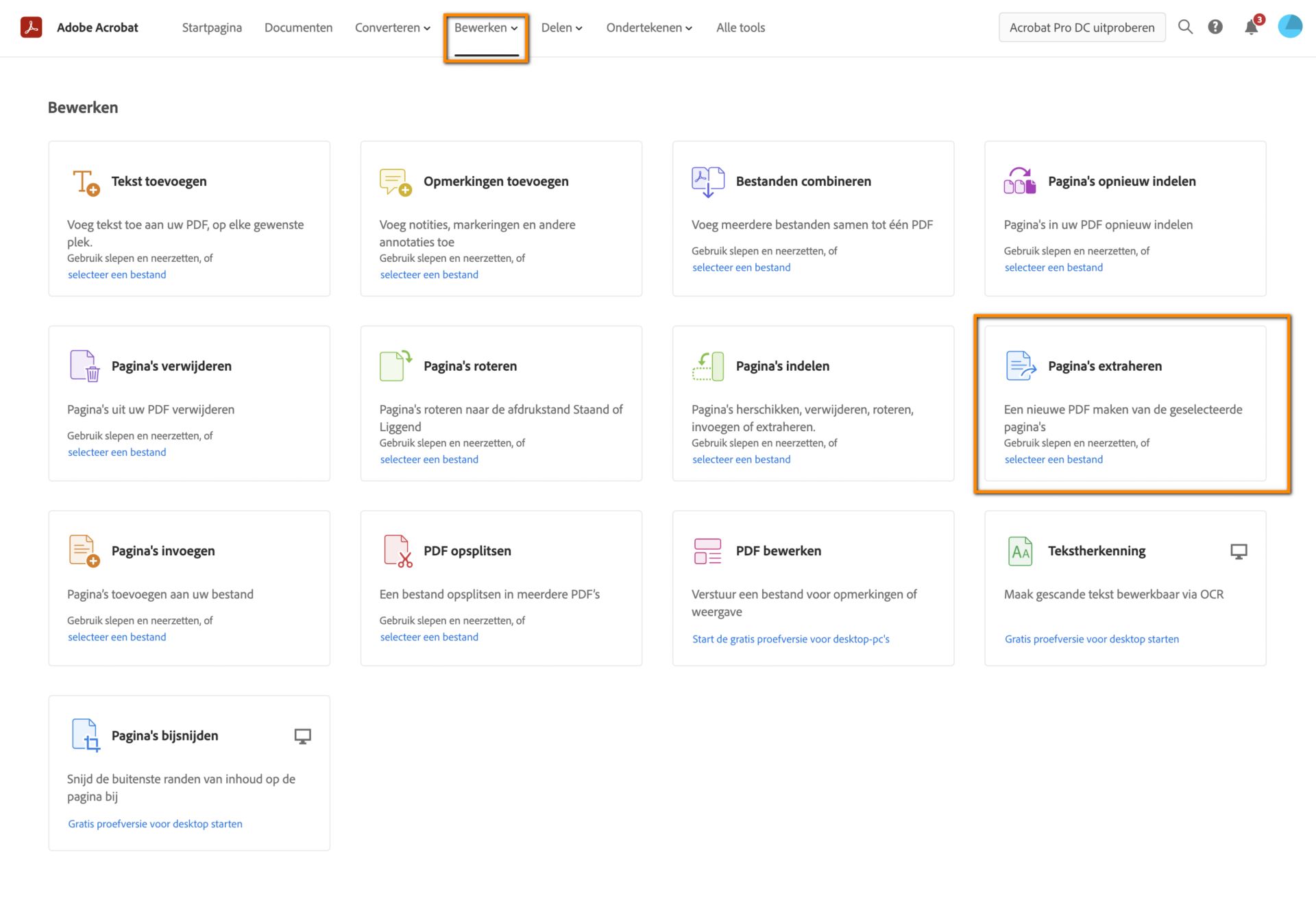
Task: Select the 'Tekstherkenning' card title
Action: [1097, 551]
